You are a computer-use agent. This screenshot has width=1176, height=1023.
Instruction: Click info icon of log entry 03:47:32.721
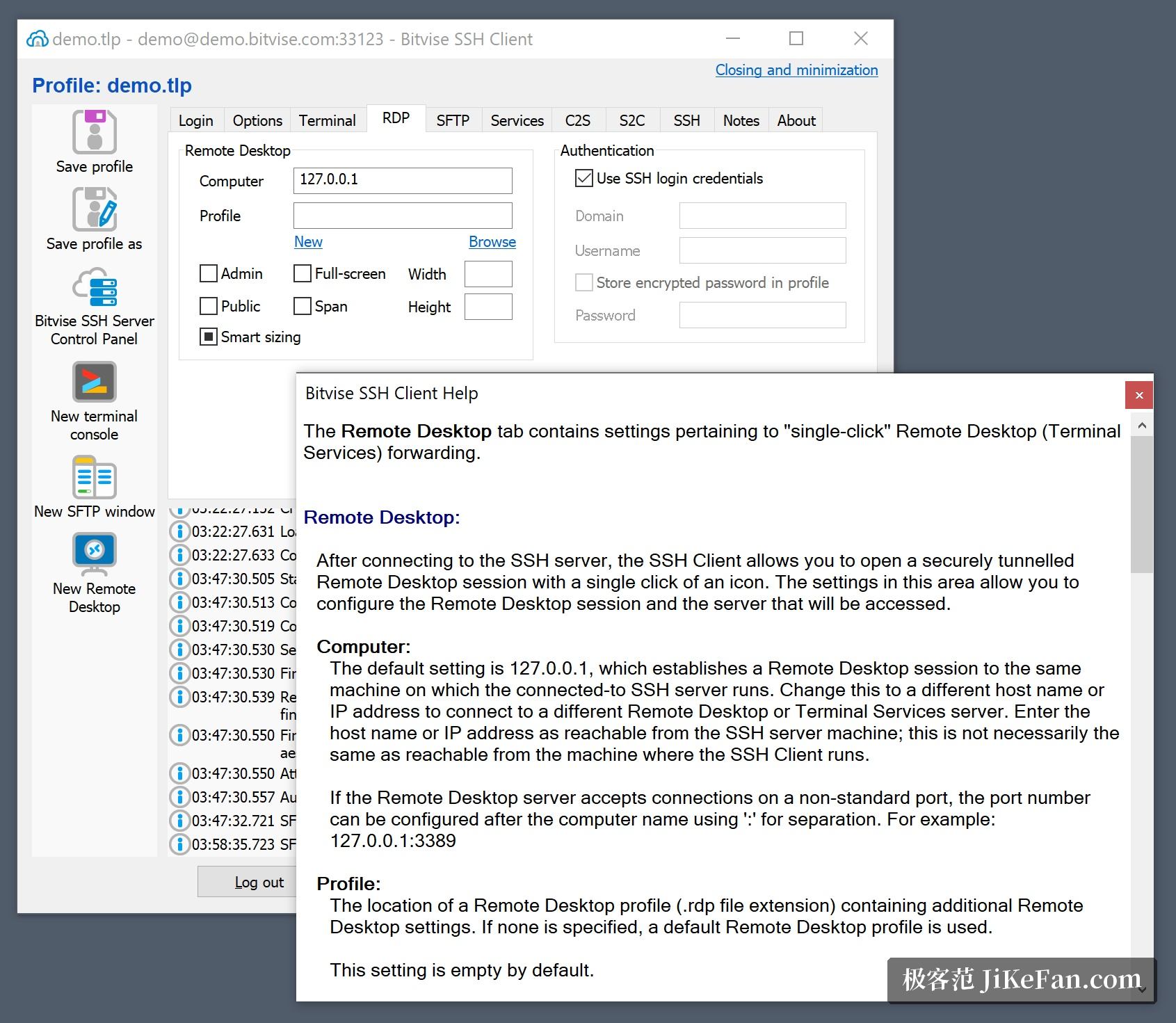pos(180,821)
